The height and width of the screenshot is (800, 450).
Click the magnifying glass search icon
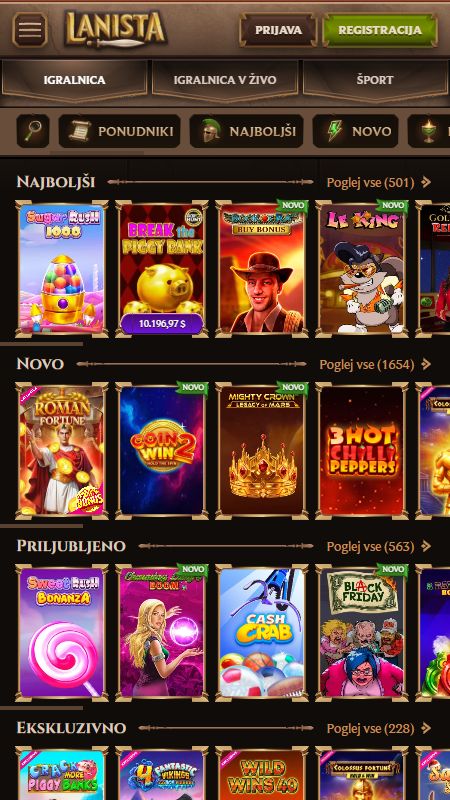coord(33,131)
